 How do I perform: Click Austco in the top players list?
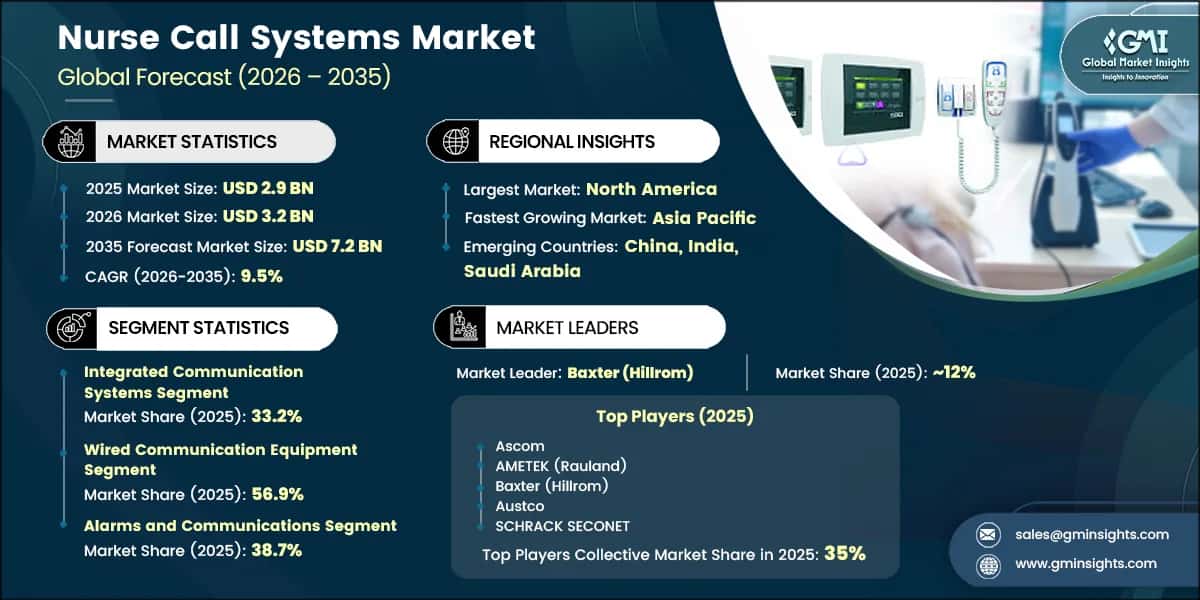(519, 506)
